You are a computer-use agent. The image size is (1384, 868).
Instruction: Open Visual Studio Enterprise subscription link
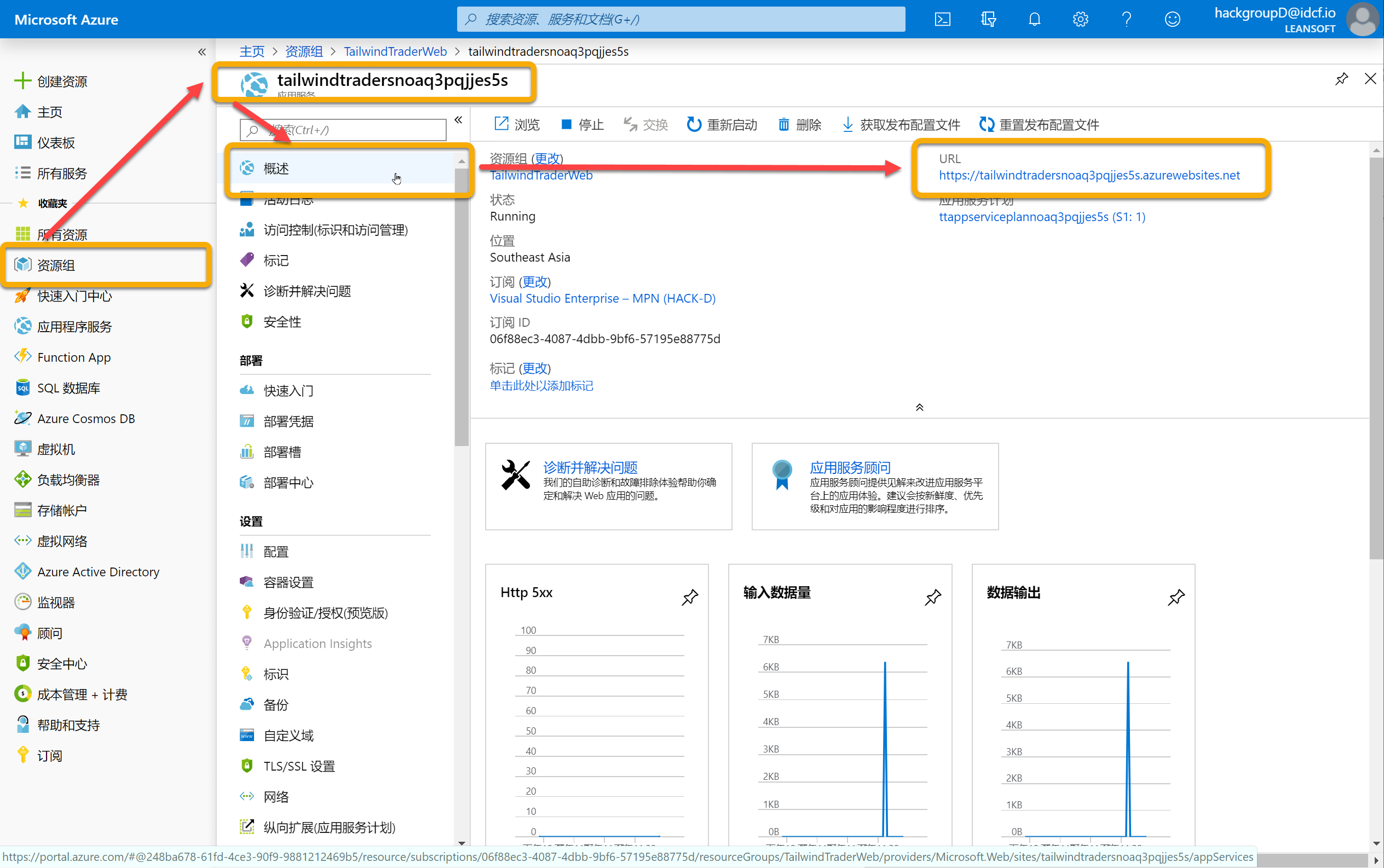click(x=602, y=298)
